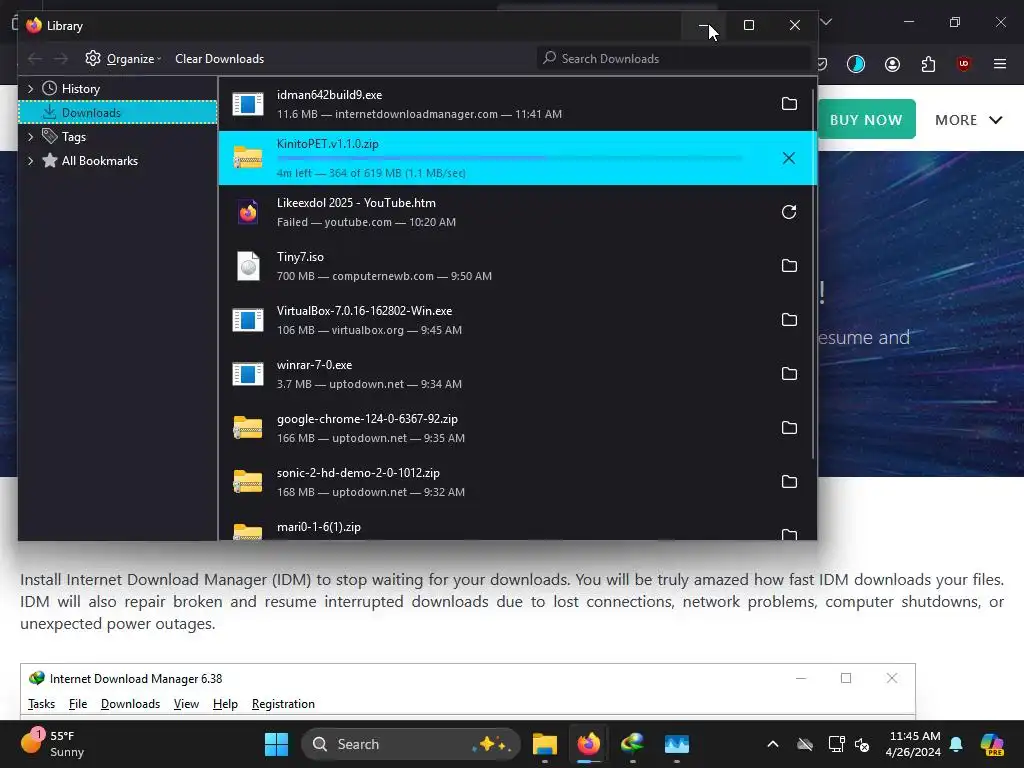Screen dimensions: 1024x768
Task: Open the clock and date showing 11:45 AM
Action: (x=913, y=744)
